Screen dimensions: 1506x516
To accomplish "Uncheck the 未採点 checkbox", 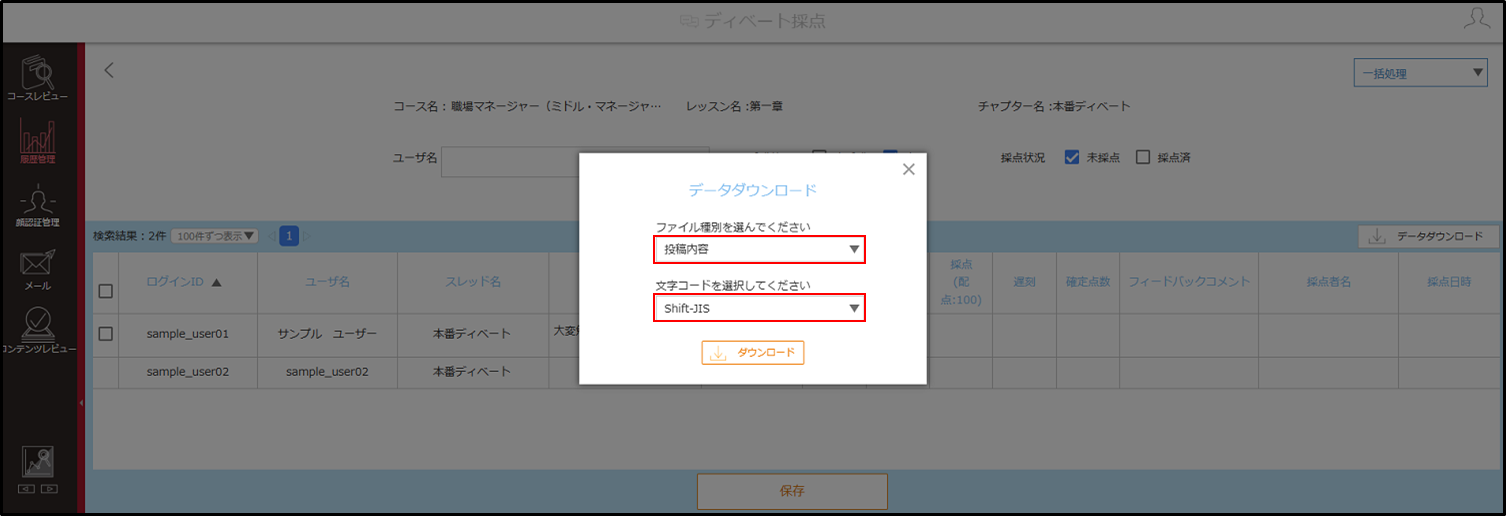I will pyautogui.click(x=1072, y=157).
